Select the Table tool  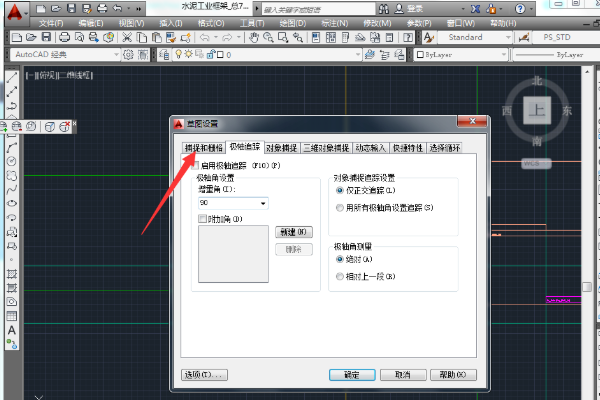[12, 316]
